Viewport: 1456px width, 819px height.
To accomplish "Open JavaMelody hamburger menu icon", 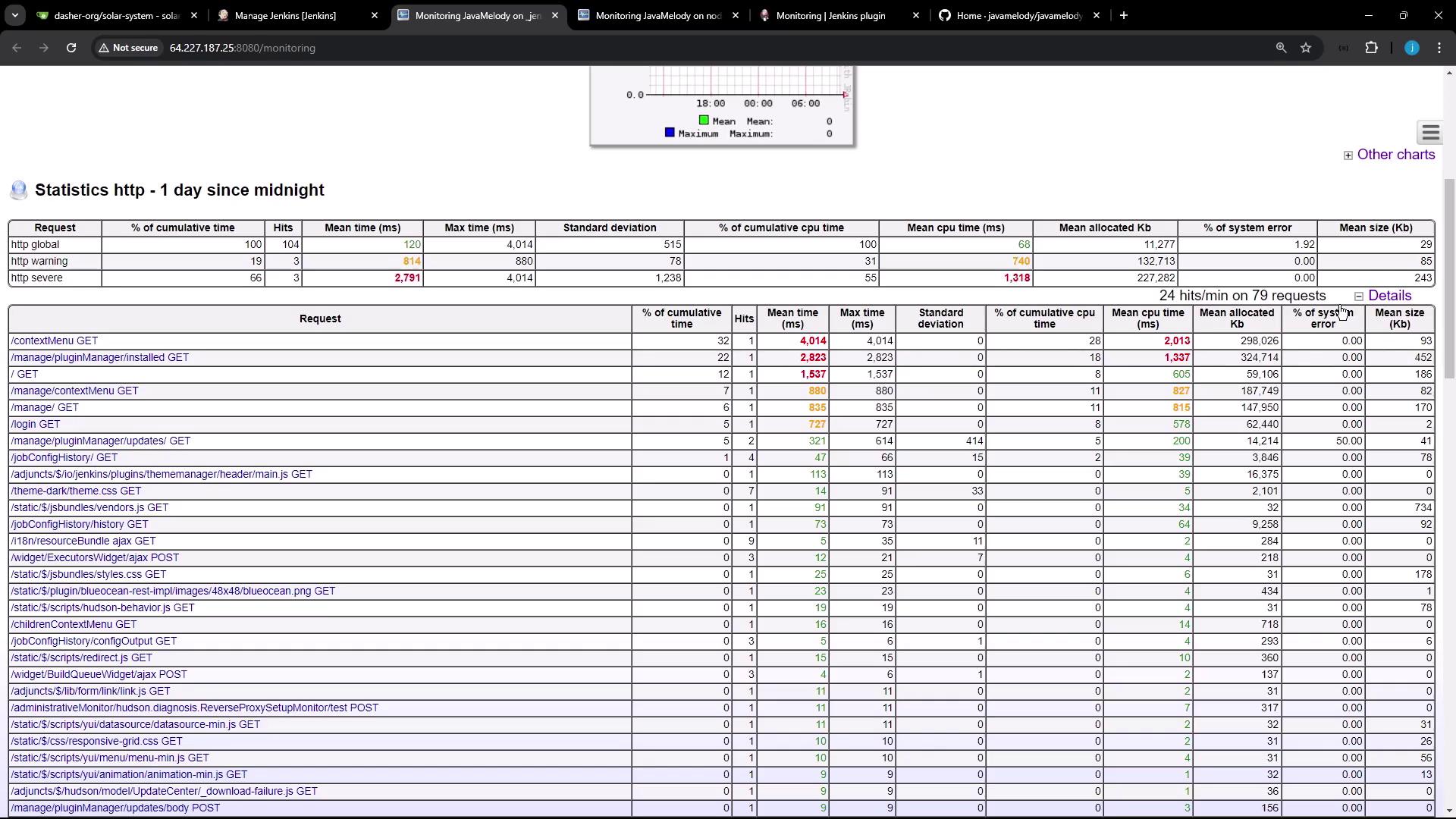I will click(x=1430, y=133).
